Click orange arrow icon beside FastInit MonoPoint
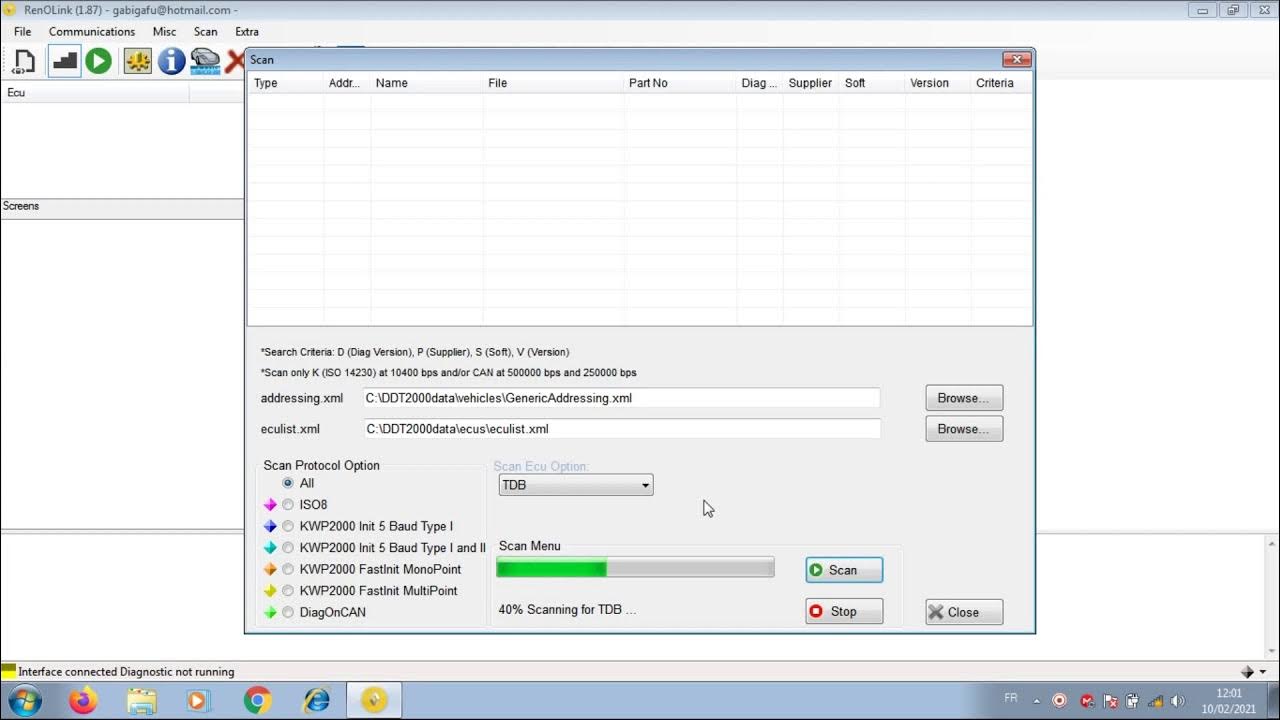1280x720 pixels. [270, 569]
